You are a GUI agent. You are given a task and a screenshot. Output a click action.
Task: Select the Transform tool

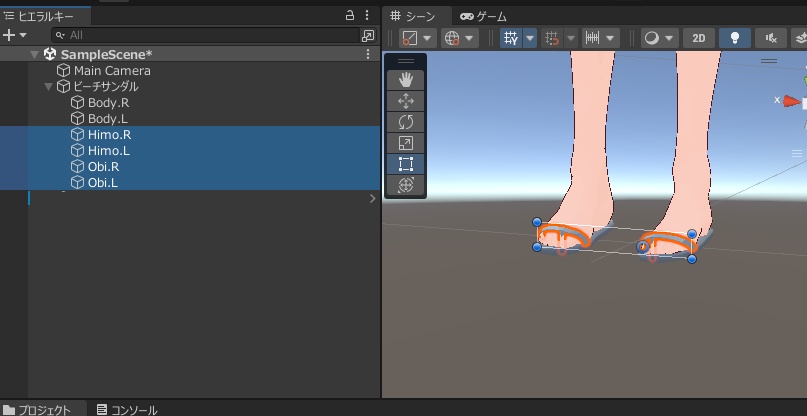[405, 185]
